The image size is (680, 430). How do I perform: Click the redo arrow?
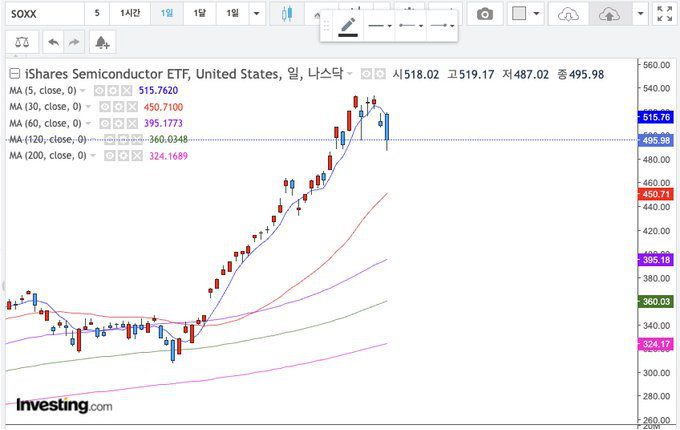point(74,42)
